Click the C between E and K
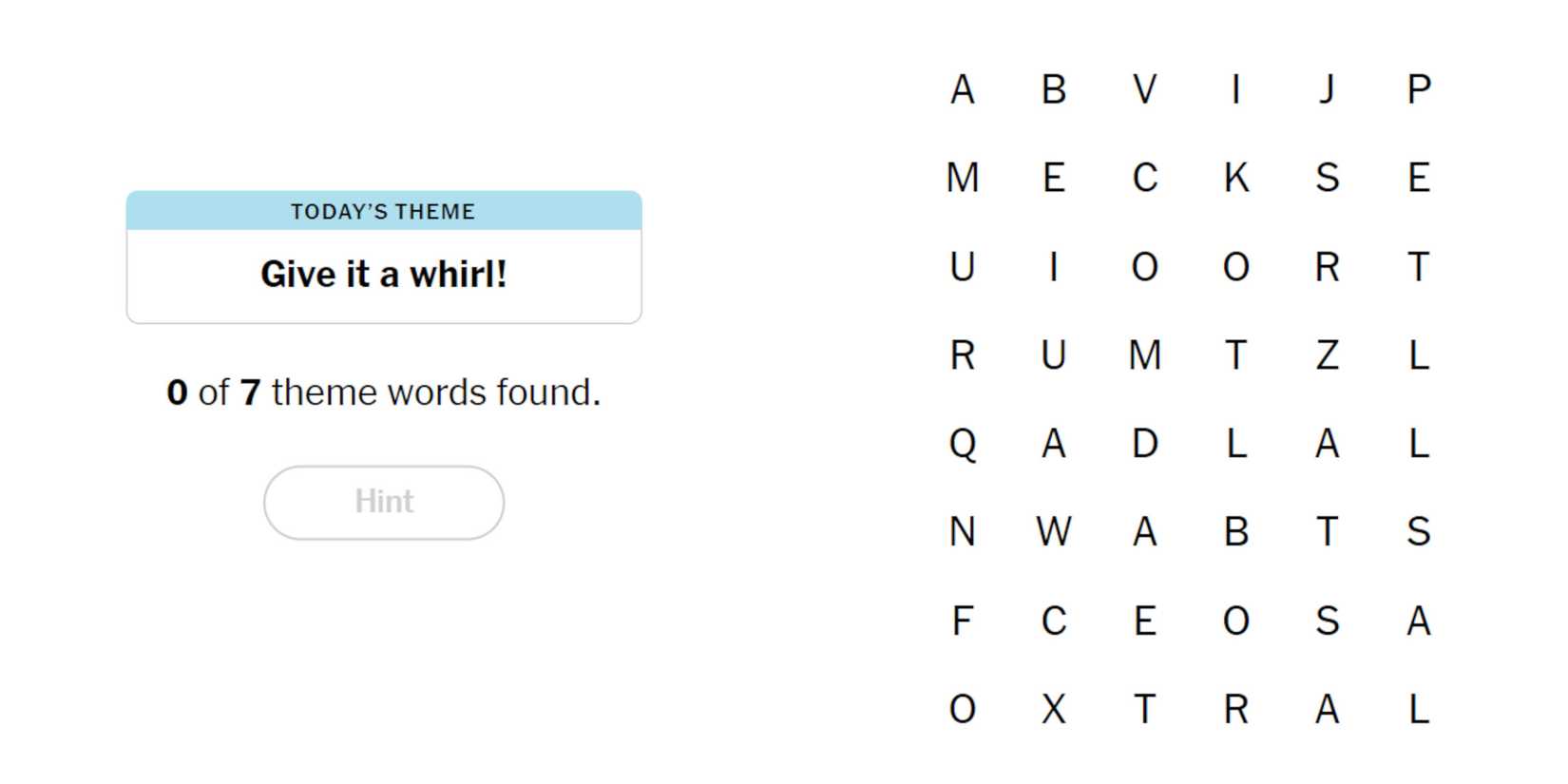The width and height of the screenshot is (1568, 784). click(x=1144, y=178)
